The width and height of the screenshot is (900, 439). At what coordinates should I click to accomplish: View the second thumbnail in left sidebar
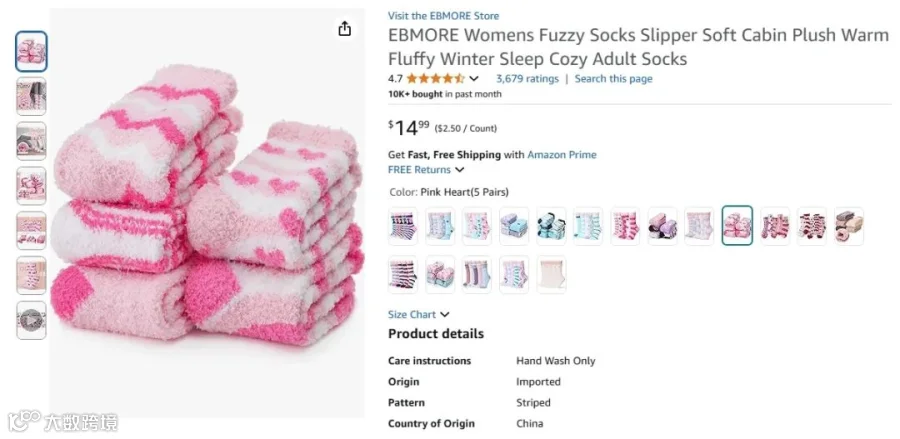tap(32, 96)
